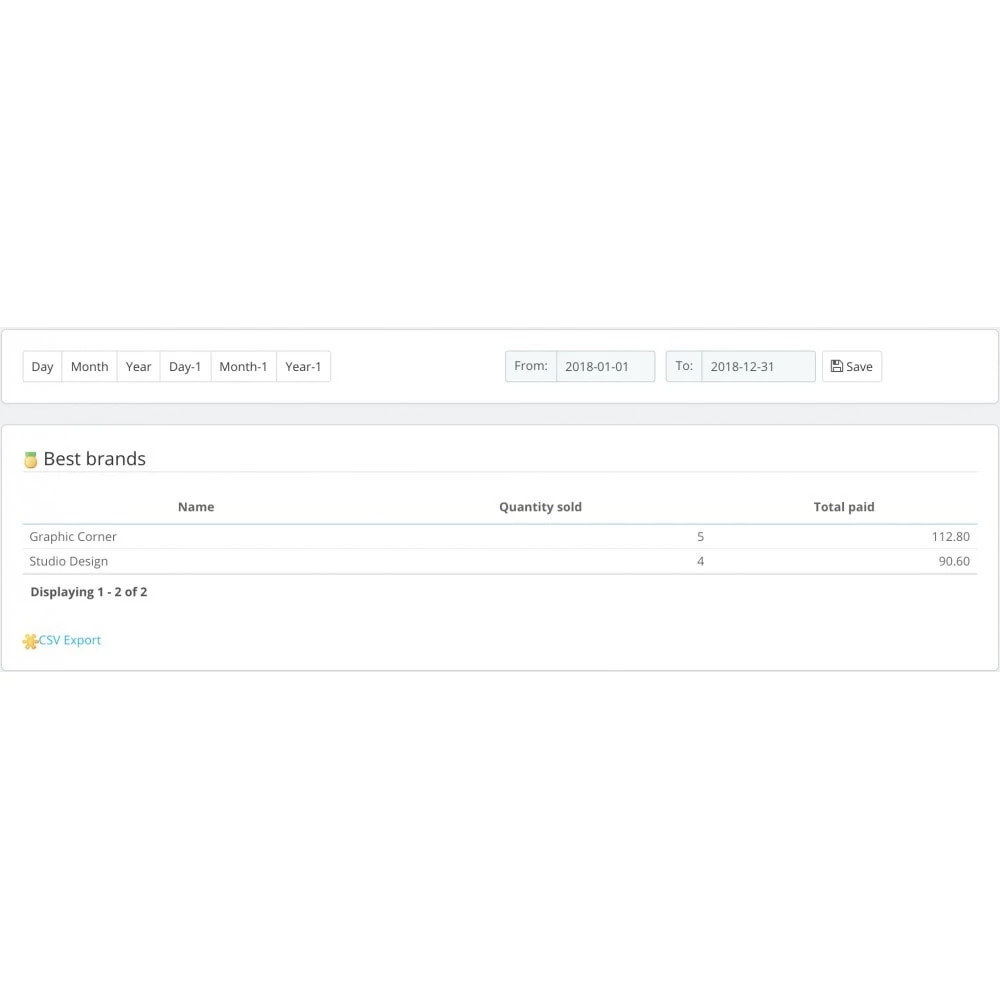The height and width of the screenshot is (1000, 1000).
Task: Switch to Month-1 period
Action: (x=243, y=367)
